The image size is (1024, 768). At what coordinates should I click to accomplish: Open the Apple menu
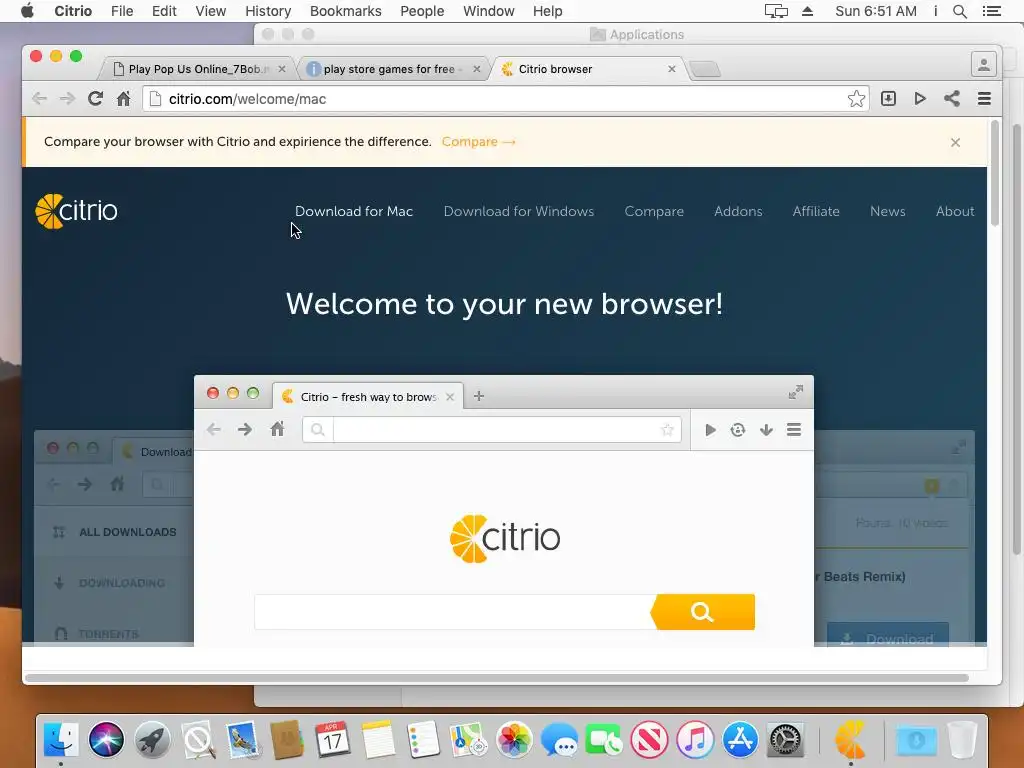(x=27, y=11)
